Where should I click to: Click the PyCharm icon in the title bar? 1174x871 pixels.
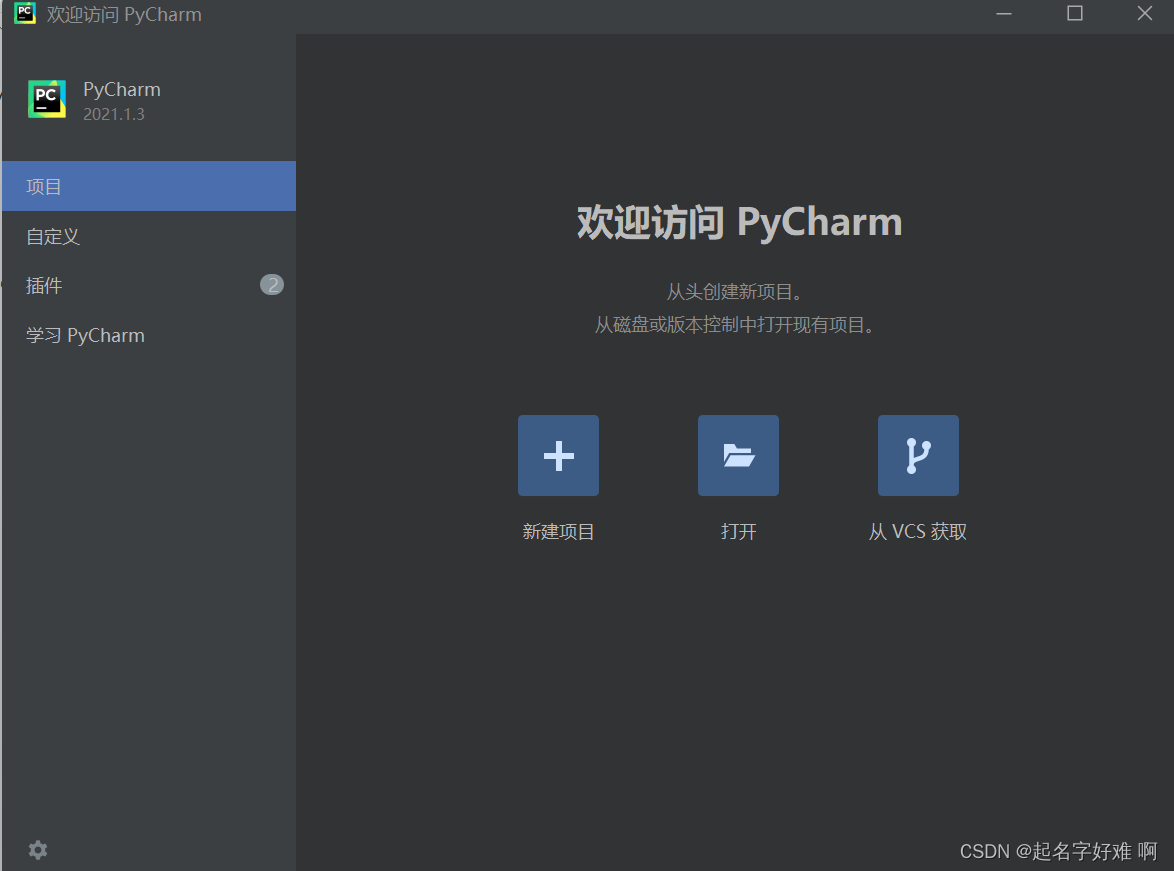[25, 13]
